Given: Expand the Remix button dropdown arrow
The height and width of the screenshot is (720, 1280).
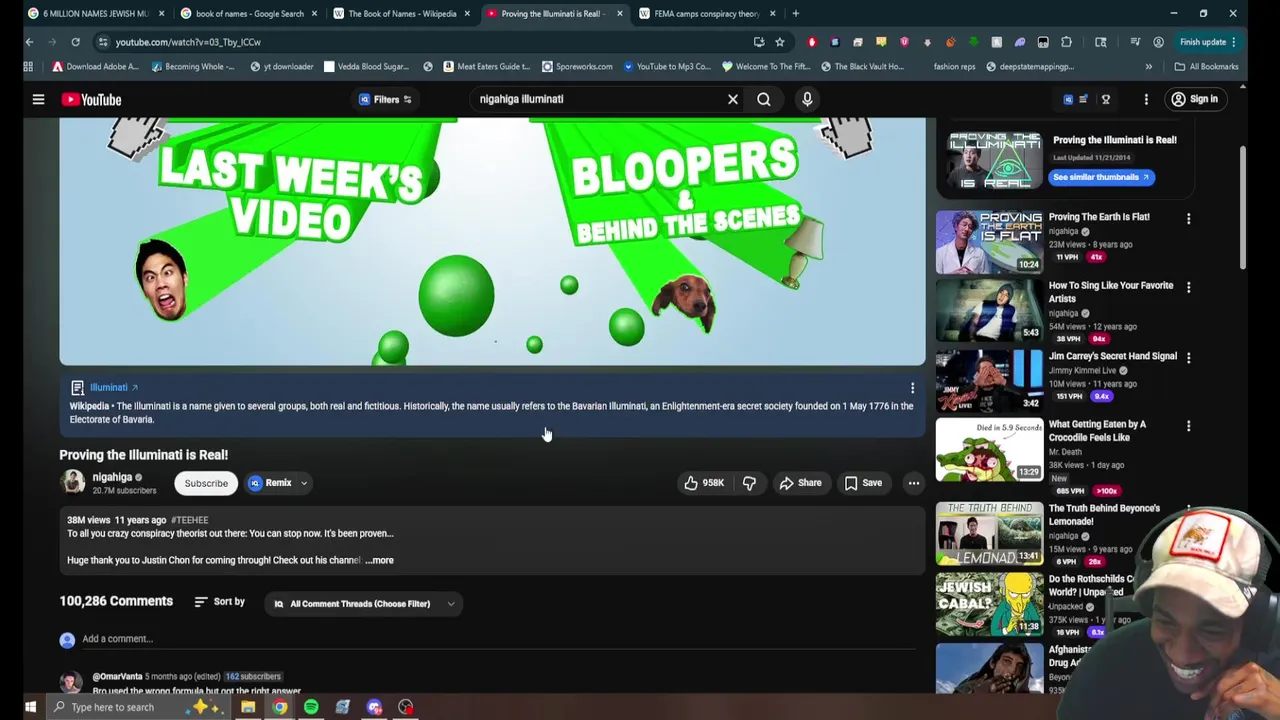Looking at the screenshot, I should 304,483.
